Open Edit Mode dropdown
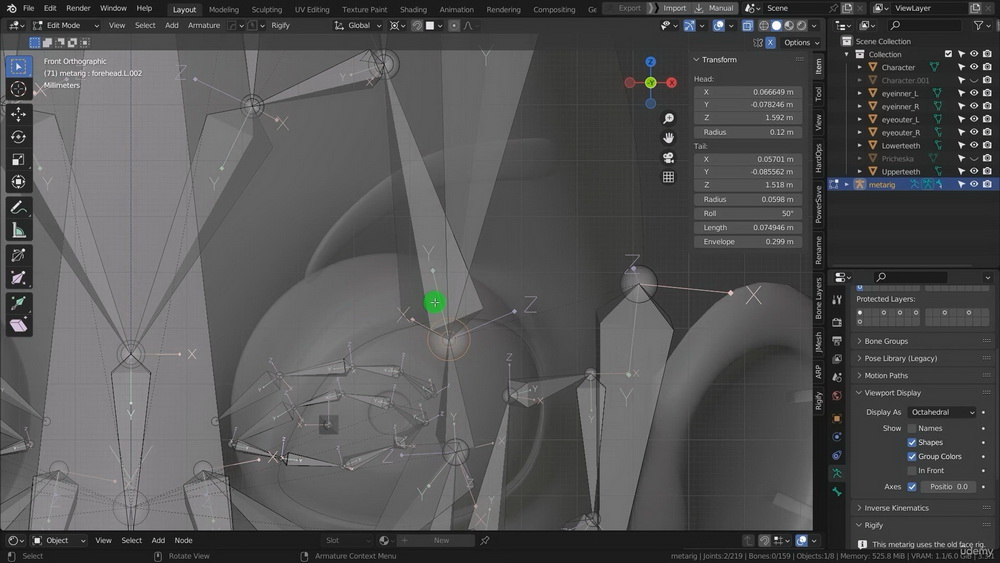The width and height of the screenshot is (1000, 563). 66,26
